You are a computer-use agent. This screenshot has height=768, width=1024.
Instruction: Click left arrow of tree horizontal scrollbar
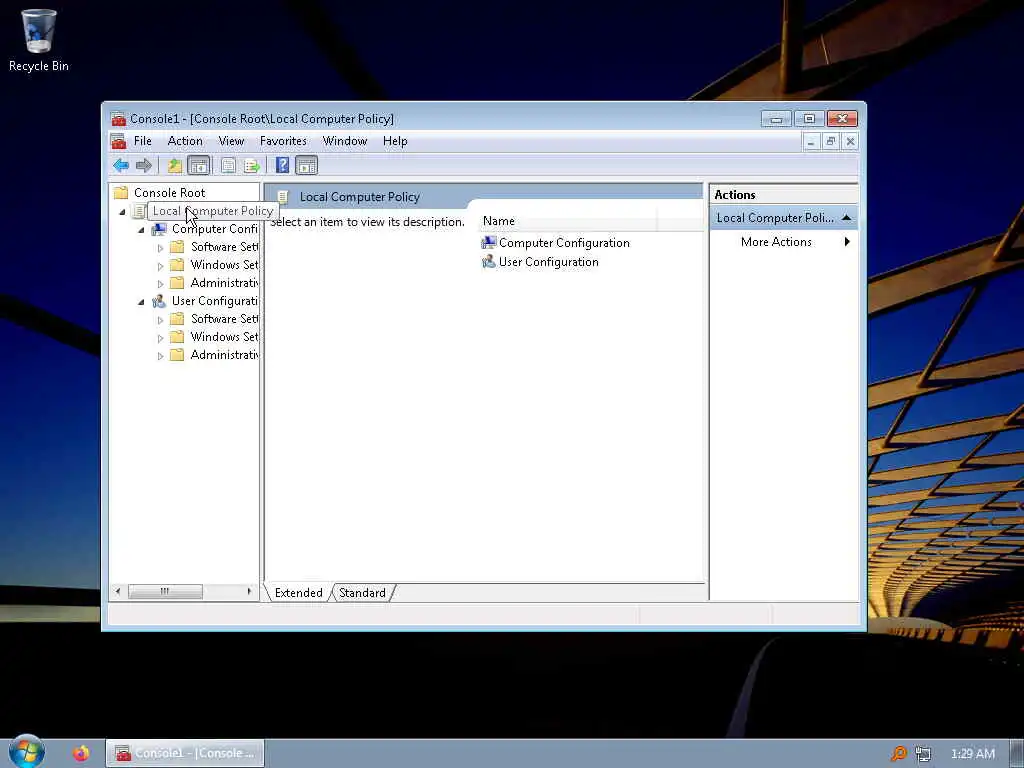118,592
